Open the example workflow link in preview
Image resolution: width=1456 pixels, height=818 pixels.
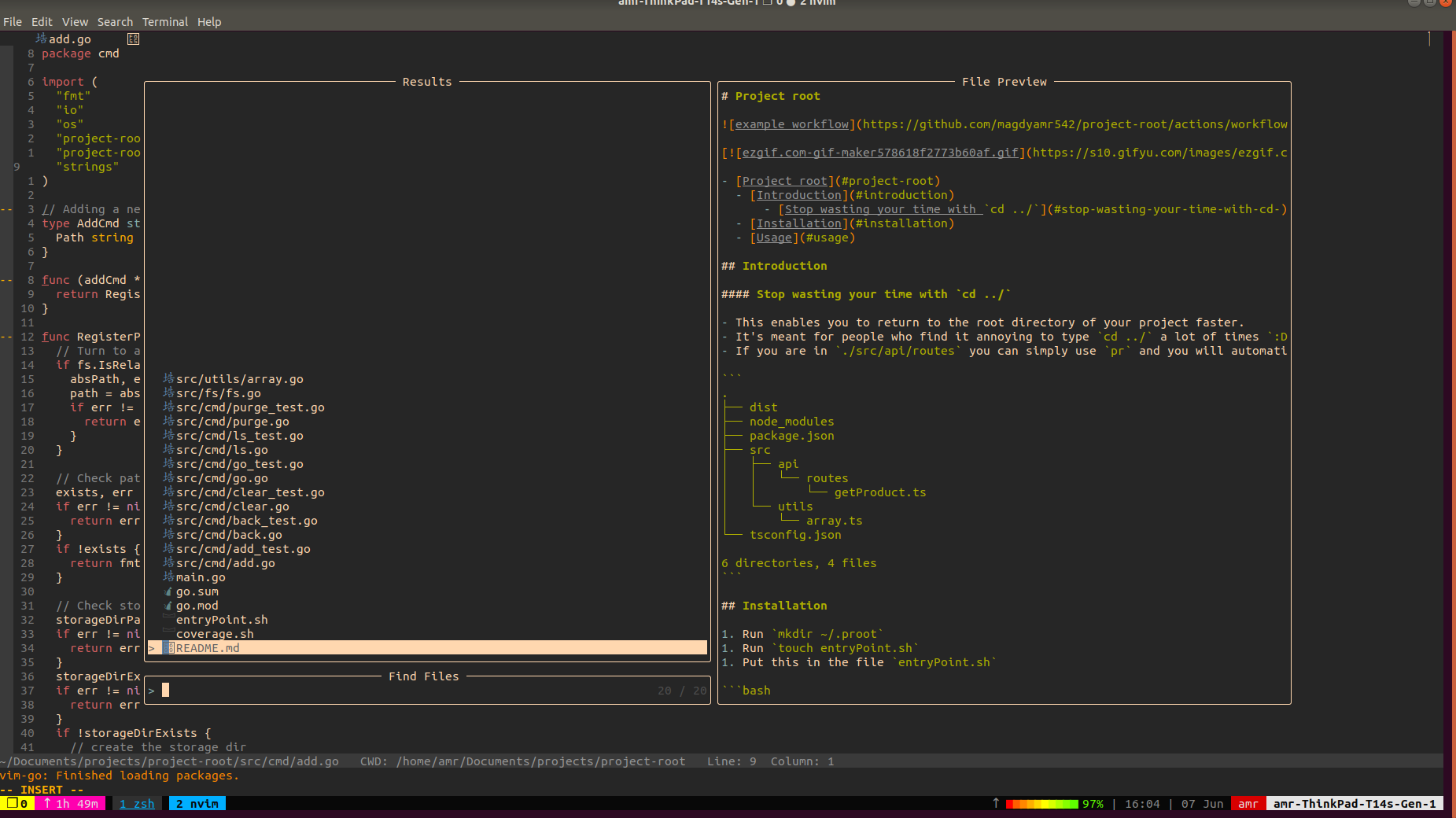(792, 124)
